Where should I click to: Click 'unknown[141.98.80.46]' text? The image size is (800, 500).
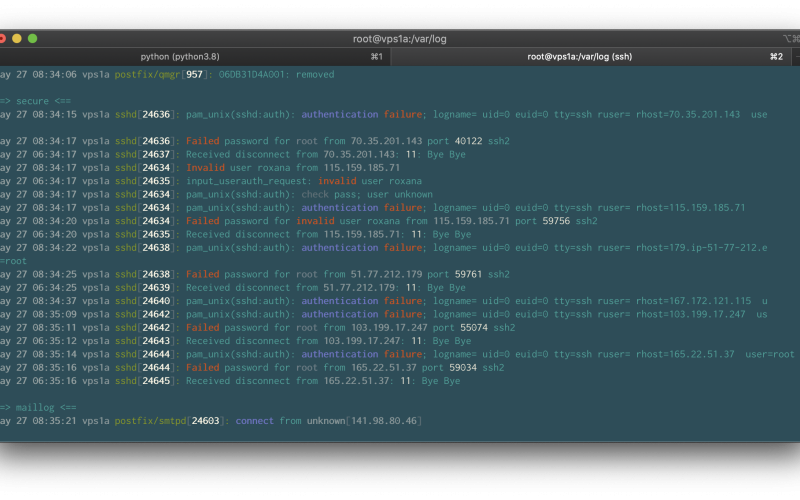(364, 420)
